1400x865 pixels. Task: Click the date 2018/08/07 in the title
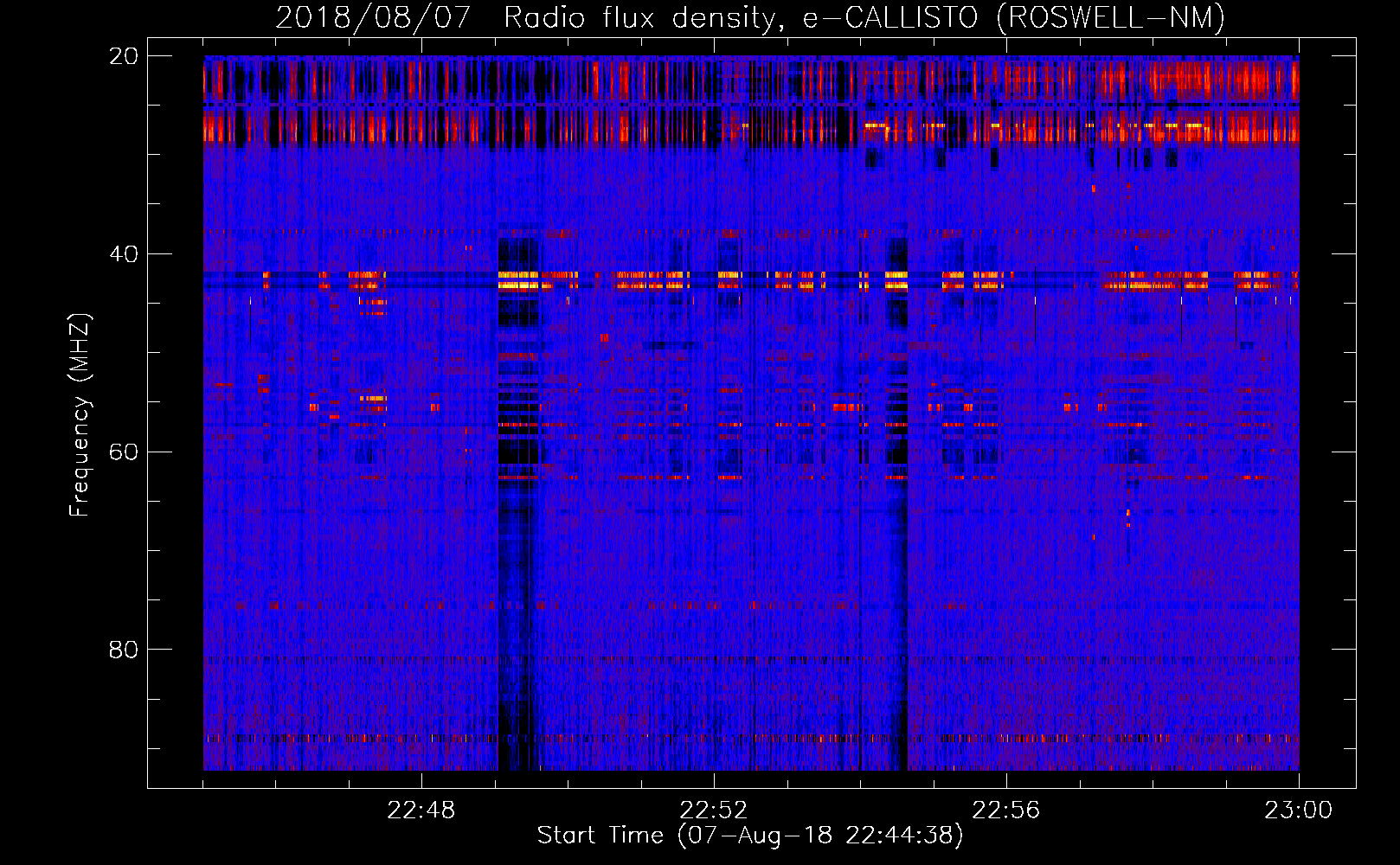[373, 17]
